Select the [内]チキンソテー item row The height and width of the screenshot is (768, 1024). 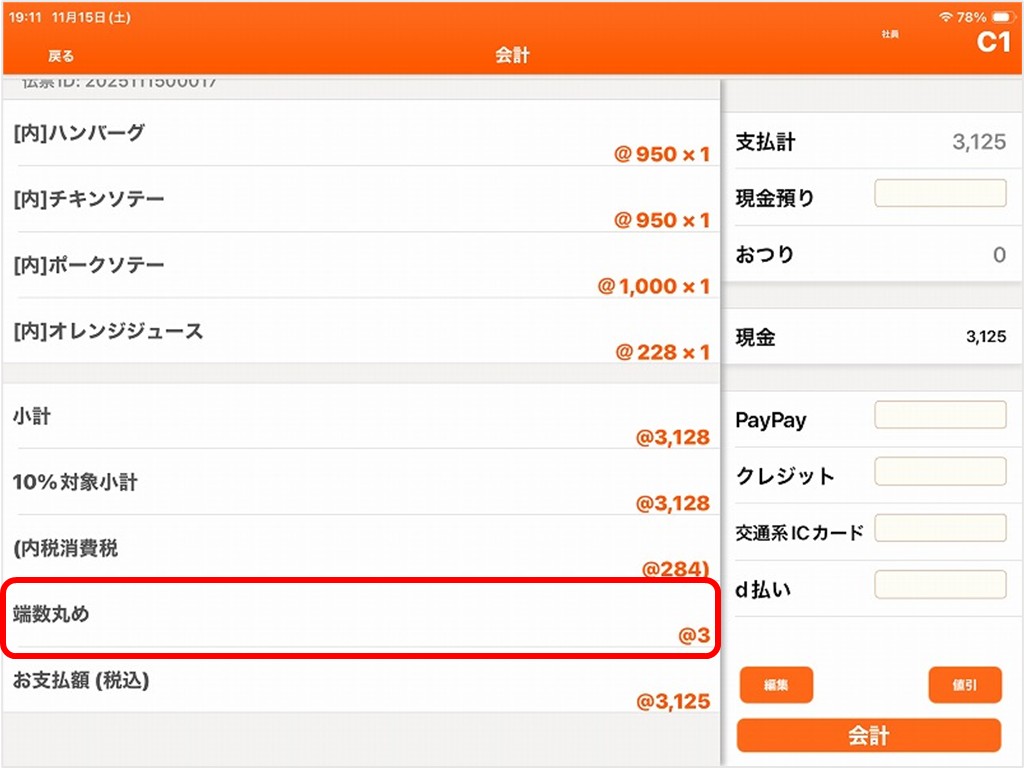pyautogui.click(x=360, y=208)
